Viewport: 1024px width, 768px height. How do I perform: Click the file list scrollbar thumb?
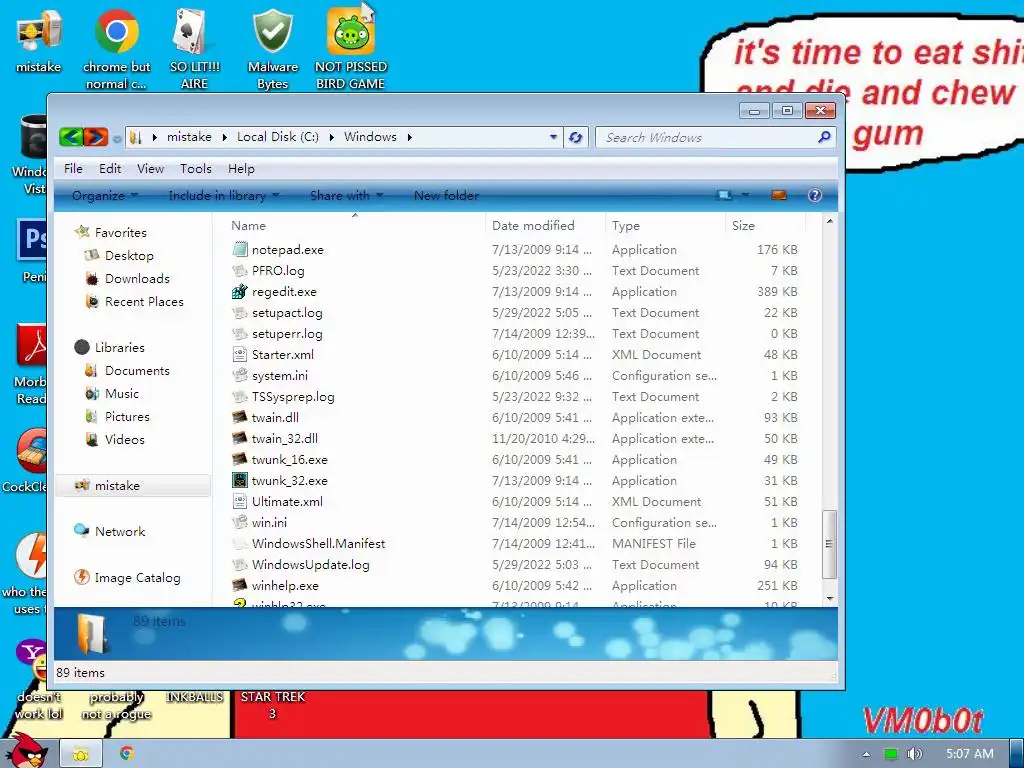coord(829,544)
